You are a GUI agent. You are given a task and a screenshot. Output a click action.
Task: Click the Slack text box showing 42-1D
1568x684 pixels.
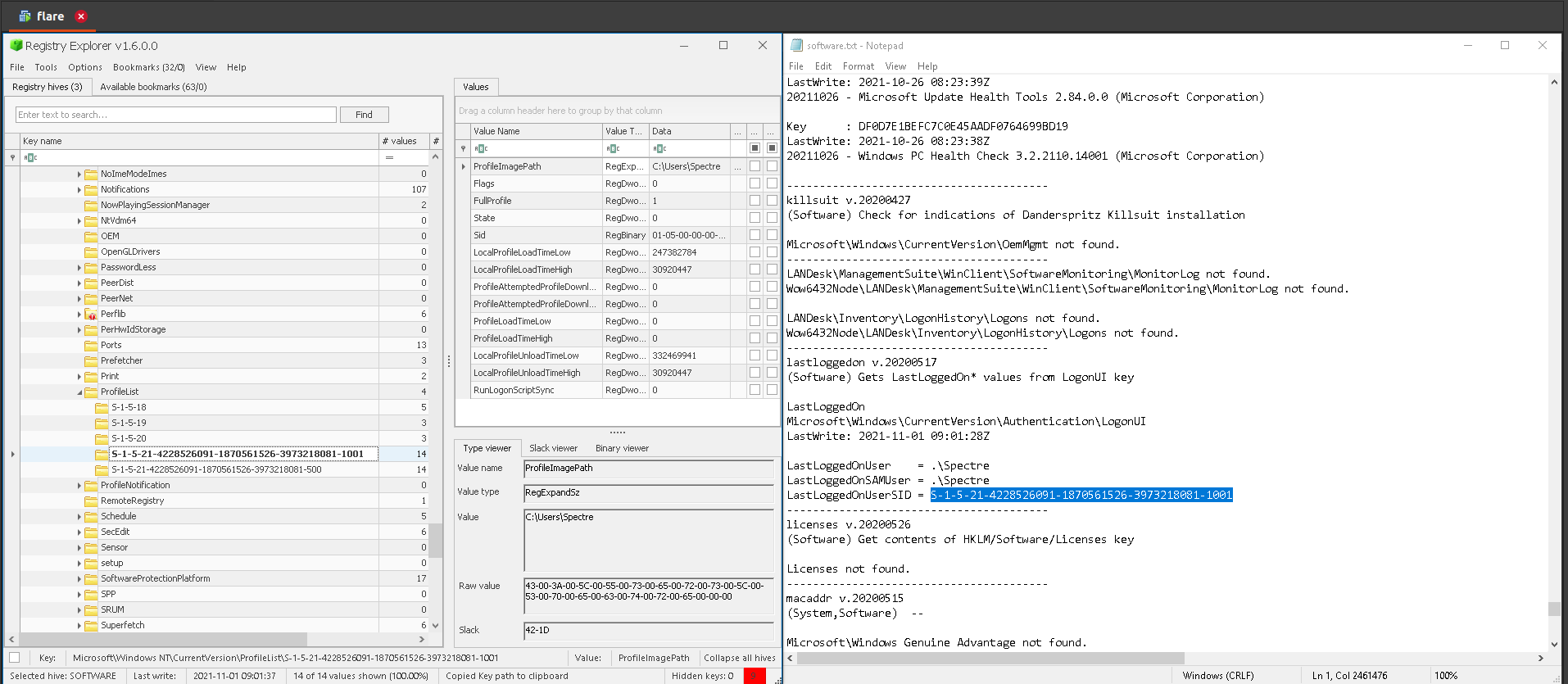coord(648,630)
